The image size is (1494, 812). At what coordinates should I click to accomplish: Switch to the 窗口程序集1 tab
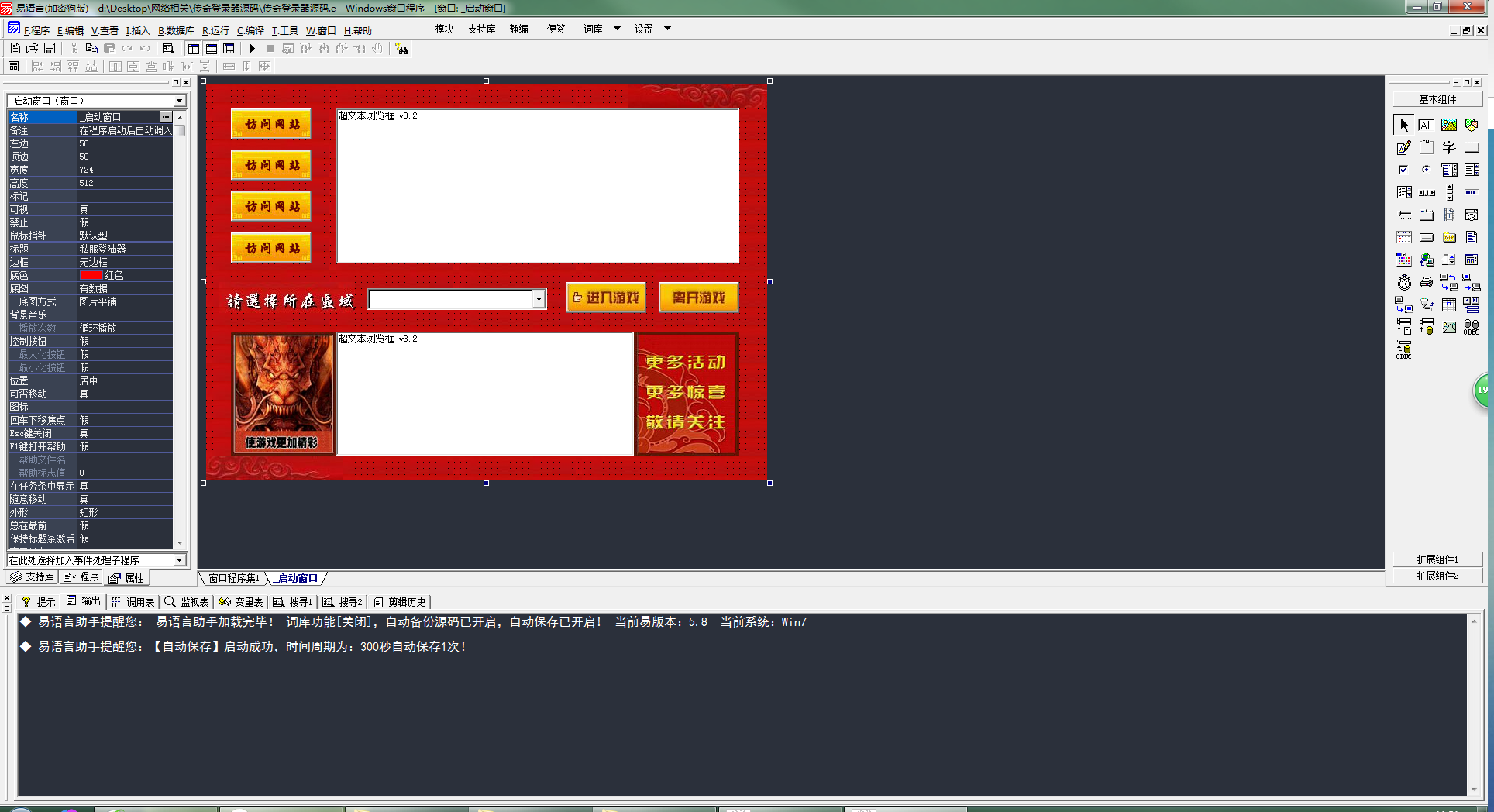tap(234, 579)
